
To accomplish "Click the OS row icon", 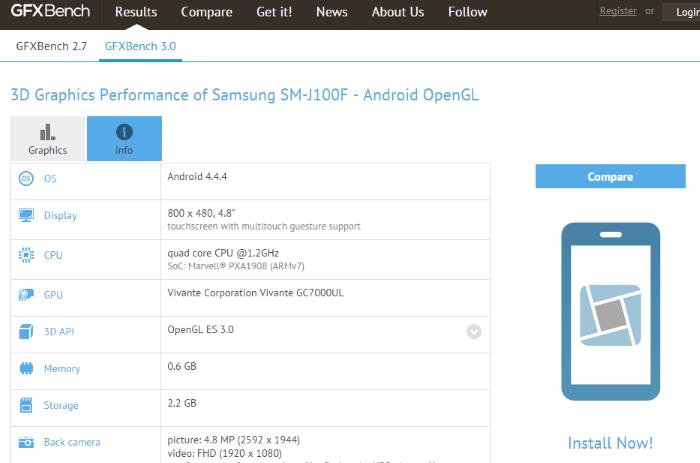I will pos(26,178).
